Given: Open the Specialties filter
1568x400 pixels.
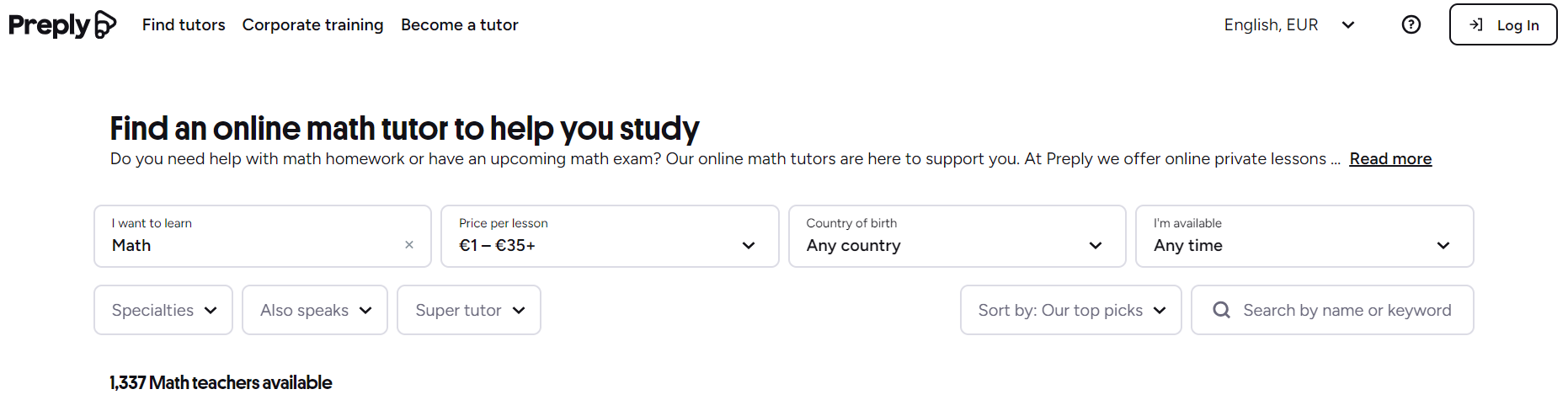Looking at the screenshot, I should click(x=163, y=310).
